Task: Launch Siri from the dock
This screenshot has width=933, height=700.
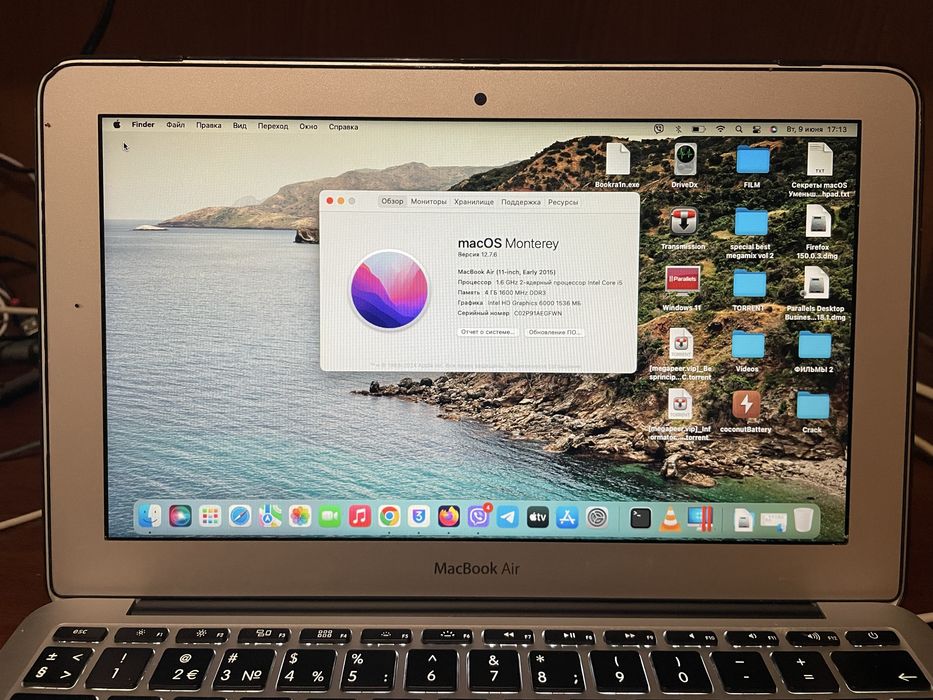Action: coord(180,516)
